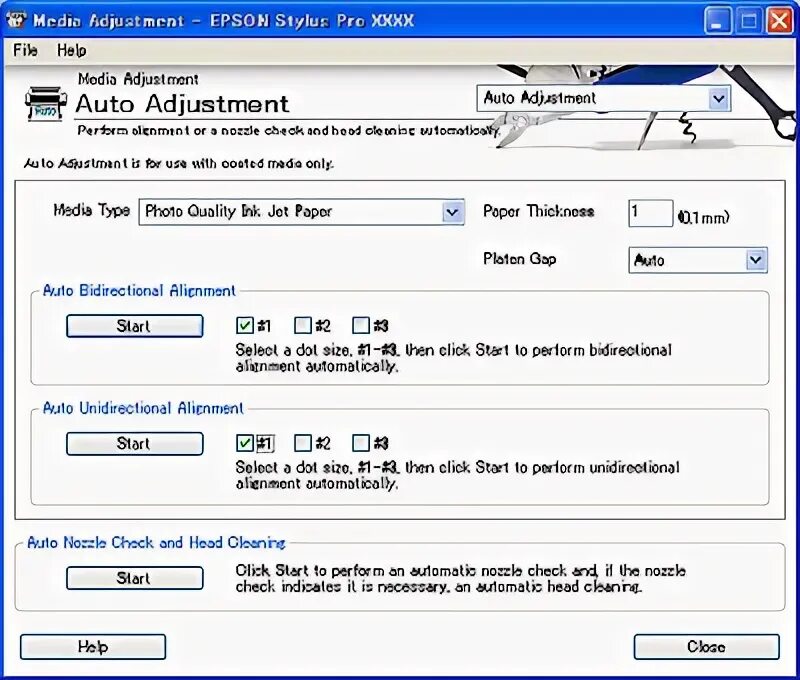Click the "(0.1mm)" unit text

tap(703, 218)
